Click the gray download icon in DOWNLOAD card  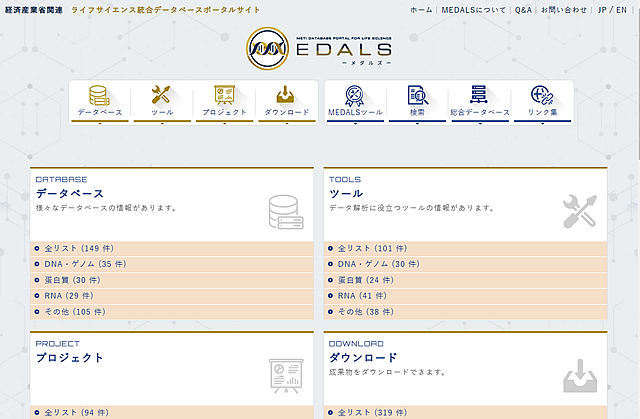(x=580, y=376)
